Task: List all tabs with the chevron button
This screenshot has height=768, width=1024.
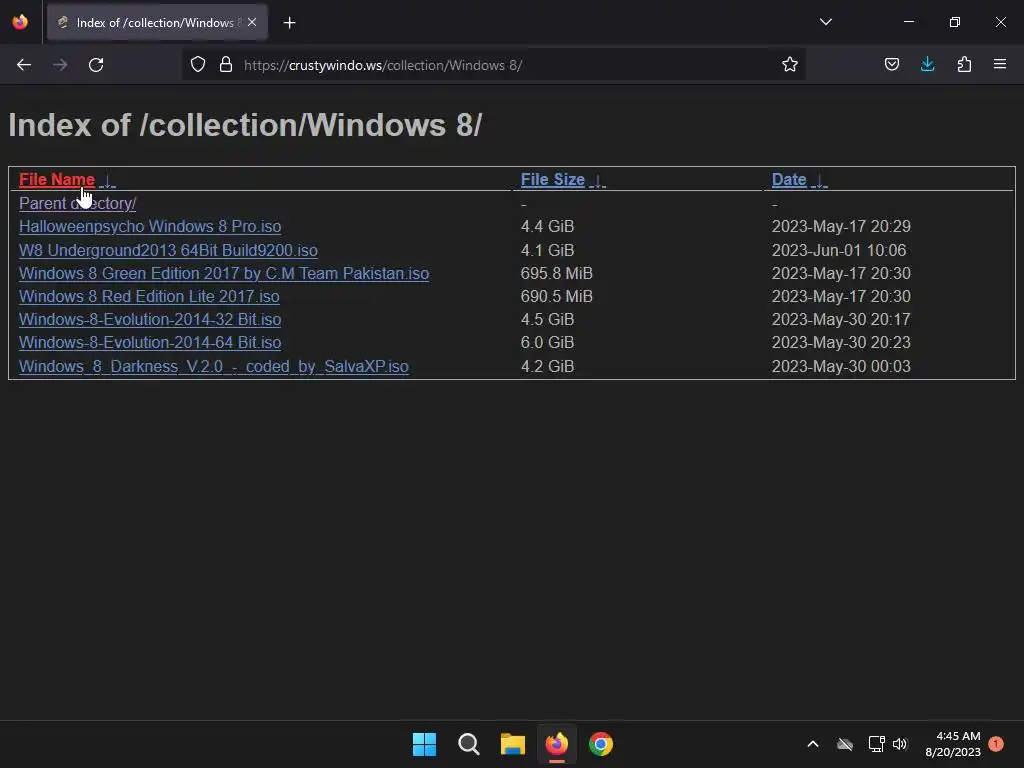Action: tap(825, 22)
